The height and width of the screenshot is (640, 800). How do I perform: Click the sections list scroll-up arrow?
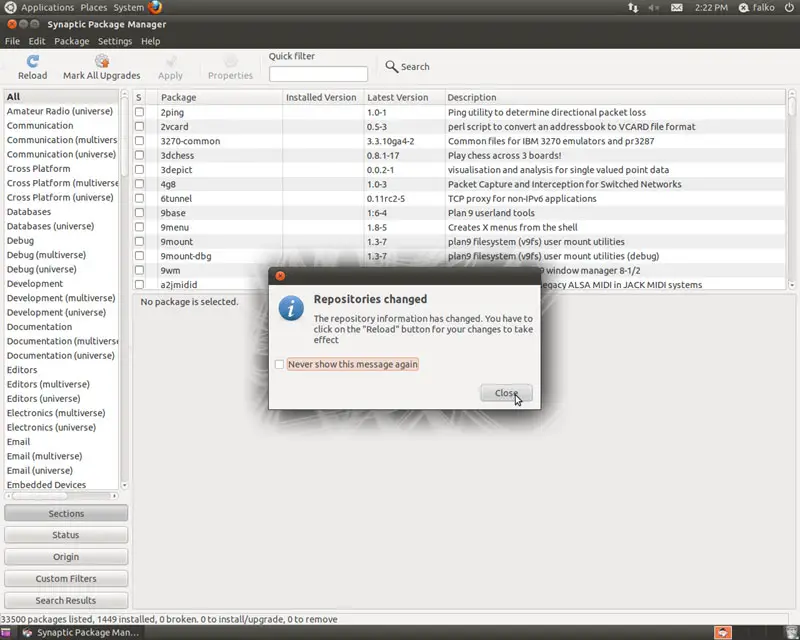[x=124, y=94]
